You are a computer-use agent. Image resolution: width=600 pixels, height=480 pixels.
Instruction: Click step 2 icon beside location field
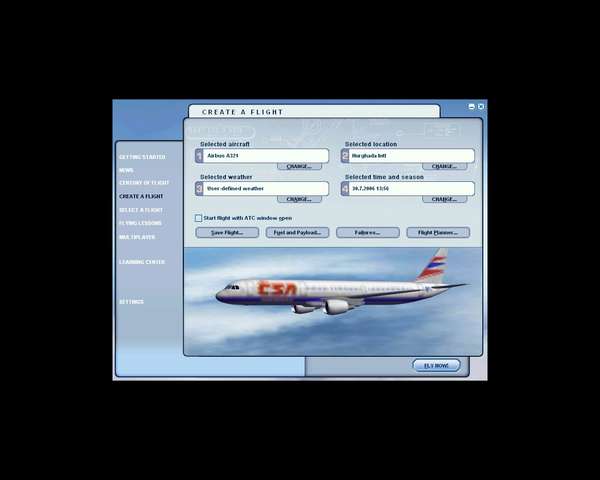pos(345,156)
